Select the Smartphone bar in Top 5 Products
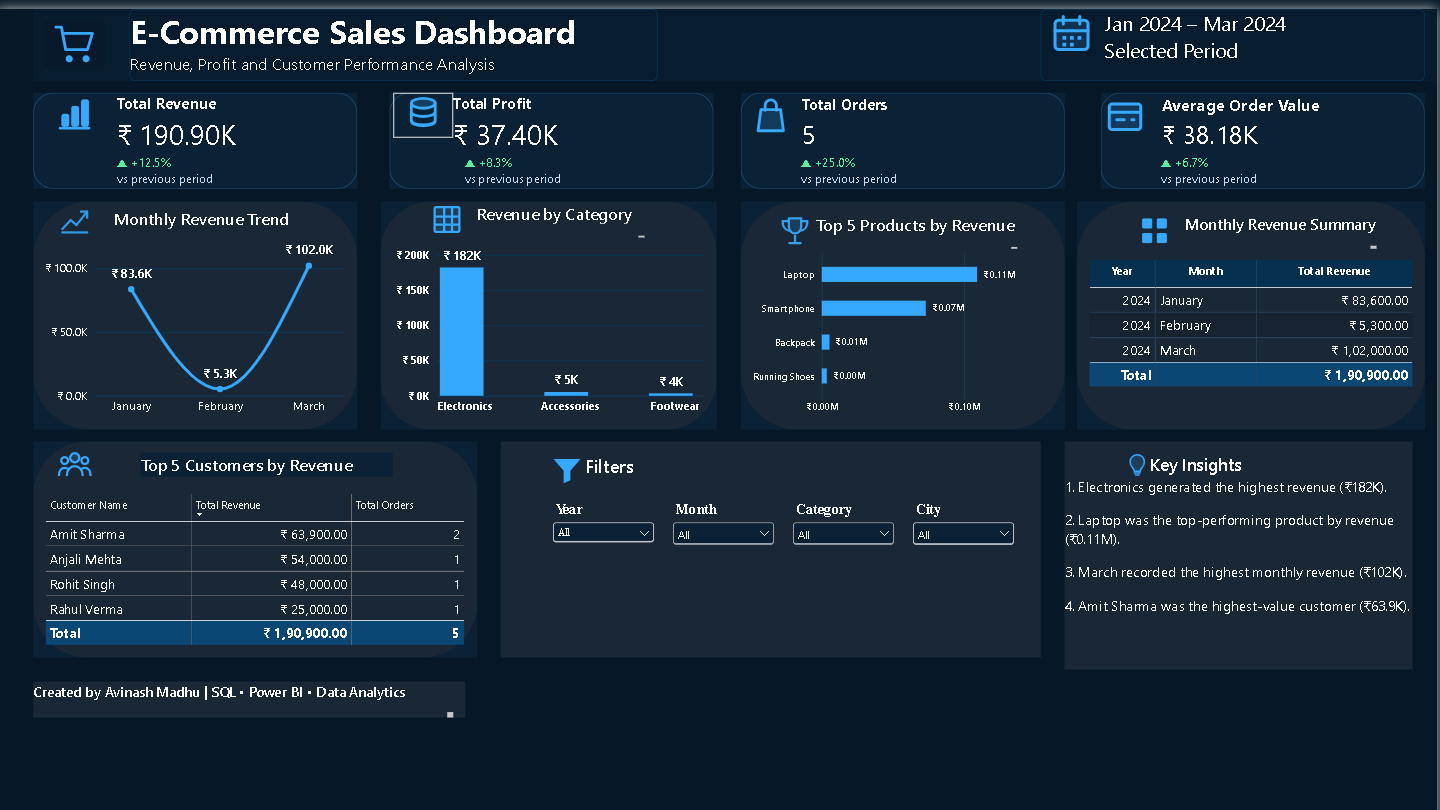Screen dimensions: 1440x810 874,308
